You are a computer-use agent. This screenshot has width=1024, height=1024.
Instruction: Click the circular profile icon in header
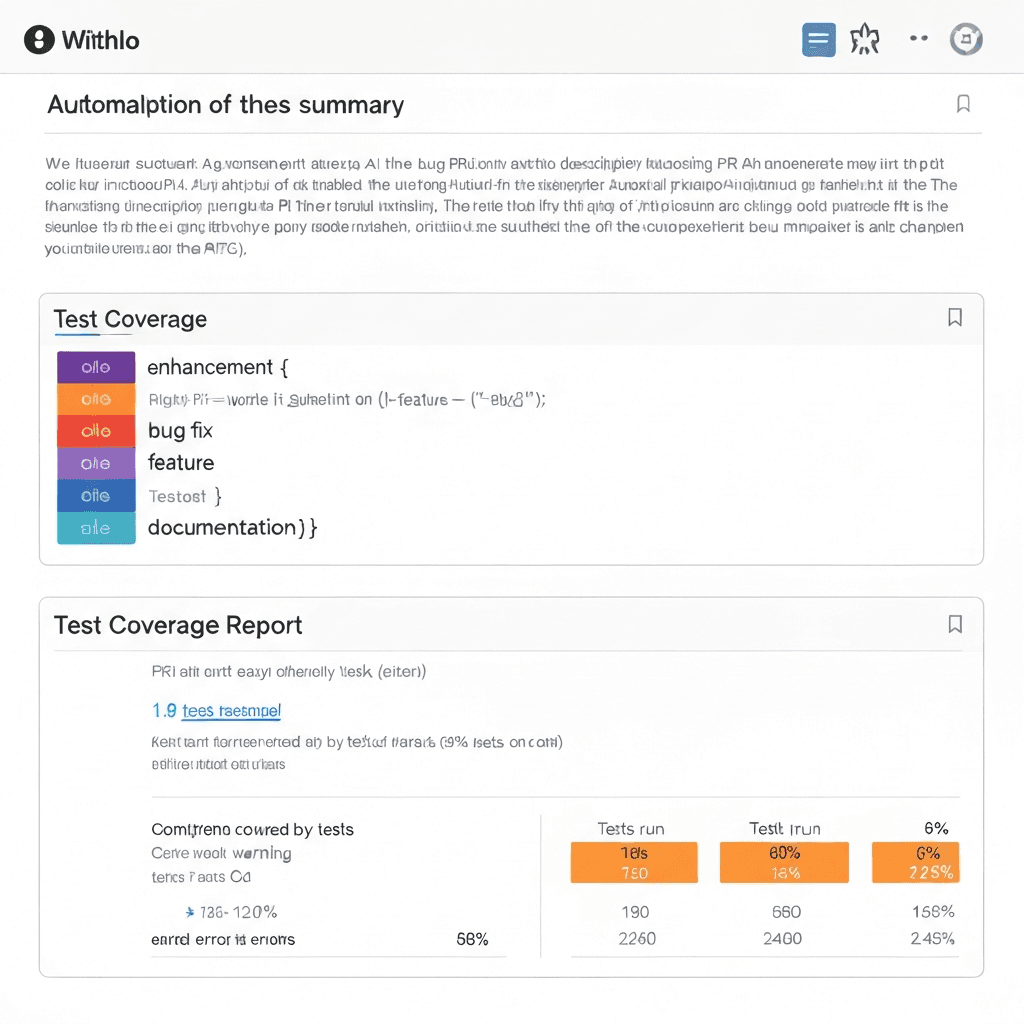(966, 39)
